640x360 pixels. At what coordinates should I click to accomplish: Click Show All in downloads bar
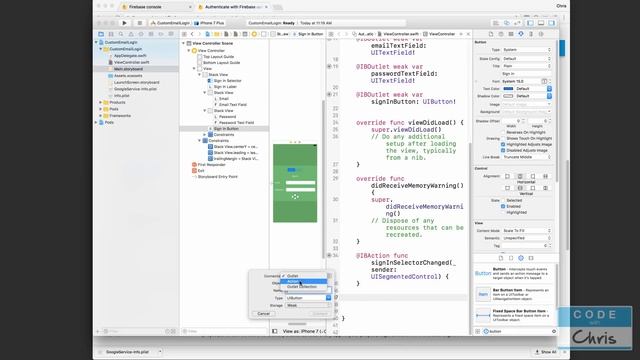coord(545,352)
